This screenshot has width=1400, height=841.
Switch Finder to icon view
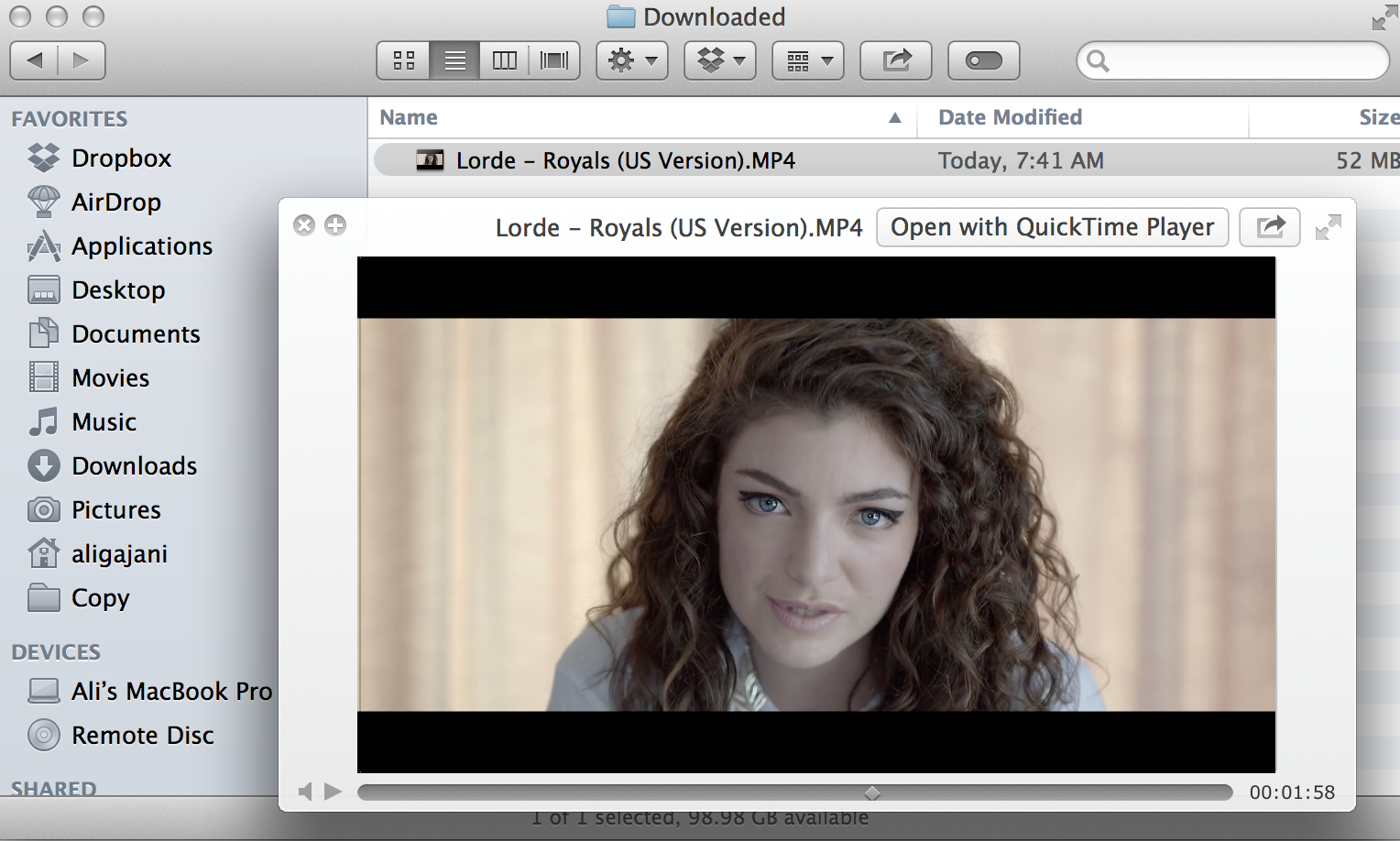click(x=403, y=60)
